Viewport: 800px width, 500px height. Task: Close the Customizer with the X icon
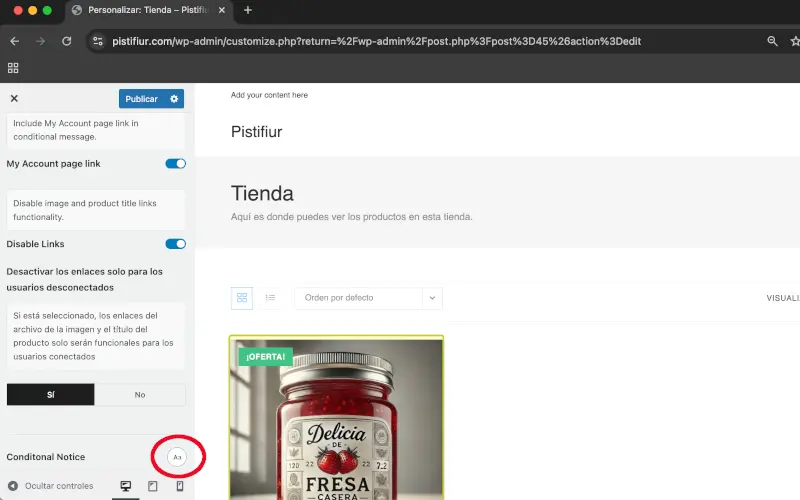(x=14, y=98)
